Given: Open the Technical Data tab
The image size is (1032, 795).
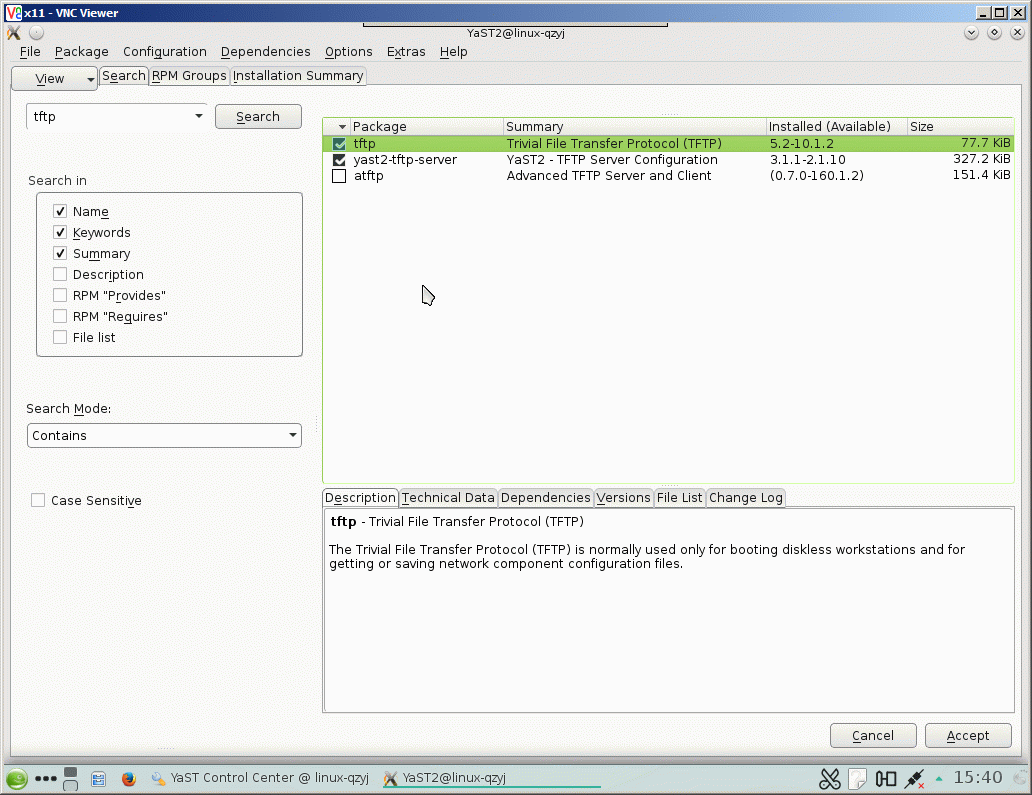Looking at the screenshot, I should click(448, 498).
